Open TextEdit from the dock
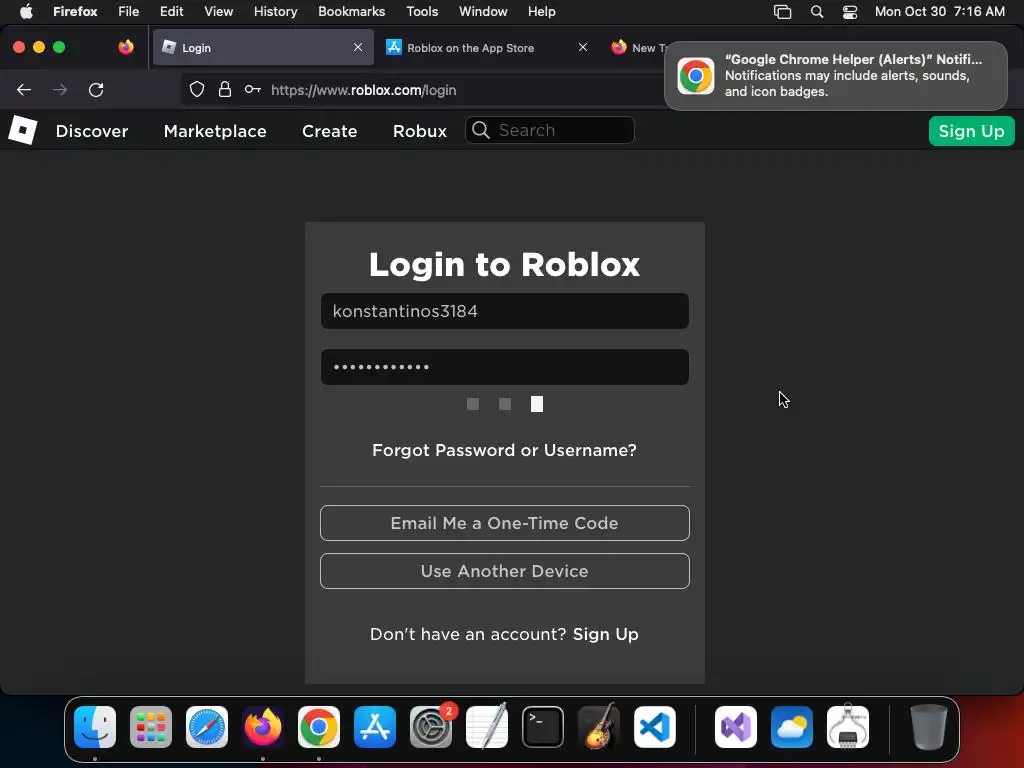The image size is (1024, 768). point(487,727)
